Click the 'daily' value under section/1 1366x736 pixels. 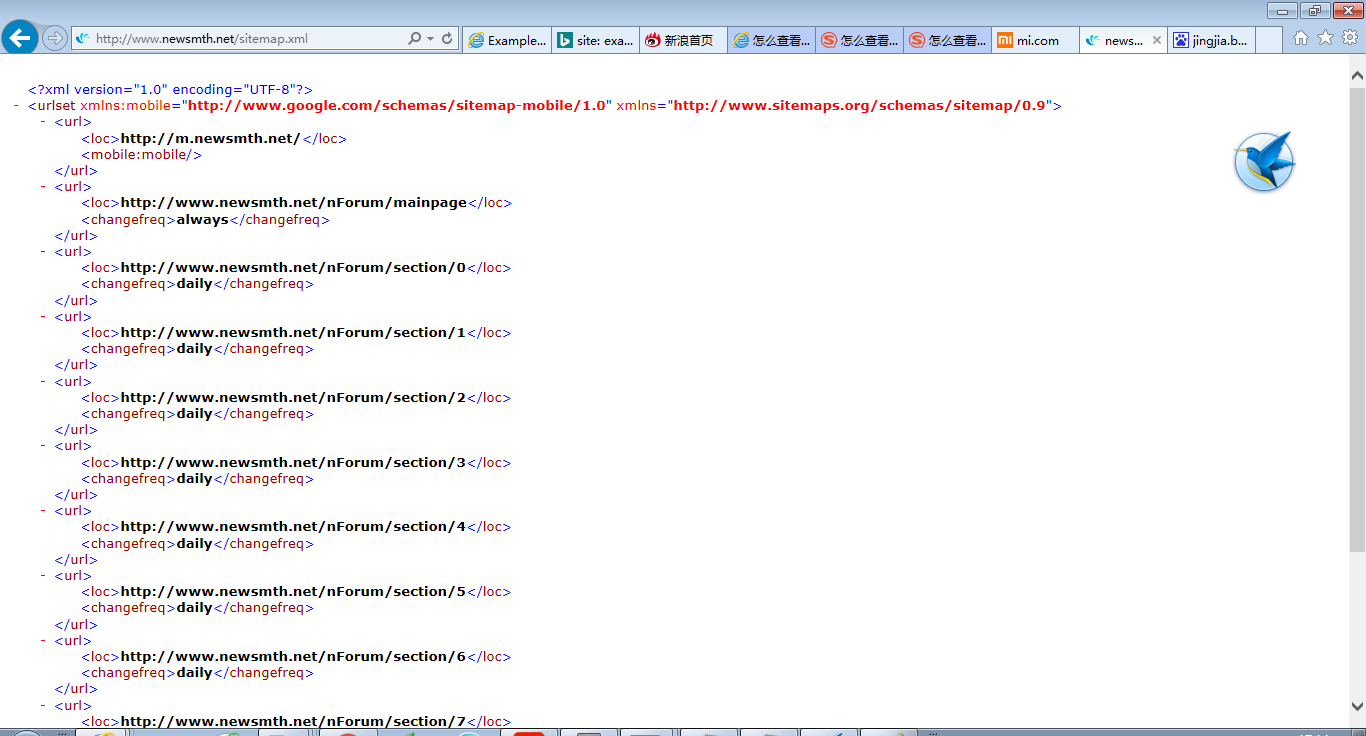click(x=195, y=349)
